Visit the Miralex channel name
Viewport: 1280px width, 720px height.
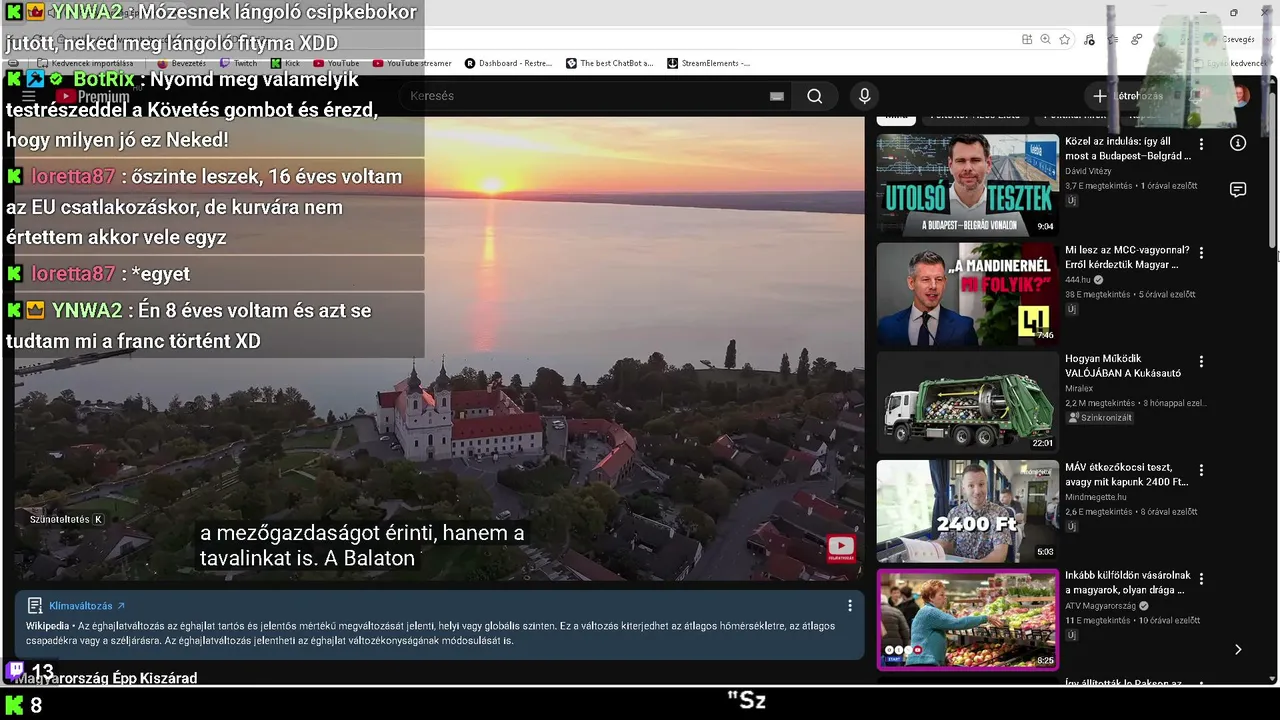[x=1081, y=388]
